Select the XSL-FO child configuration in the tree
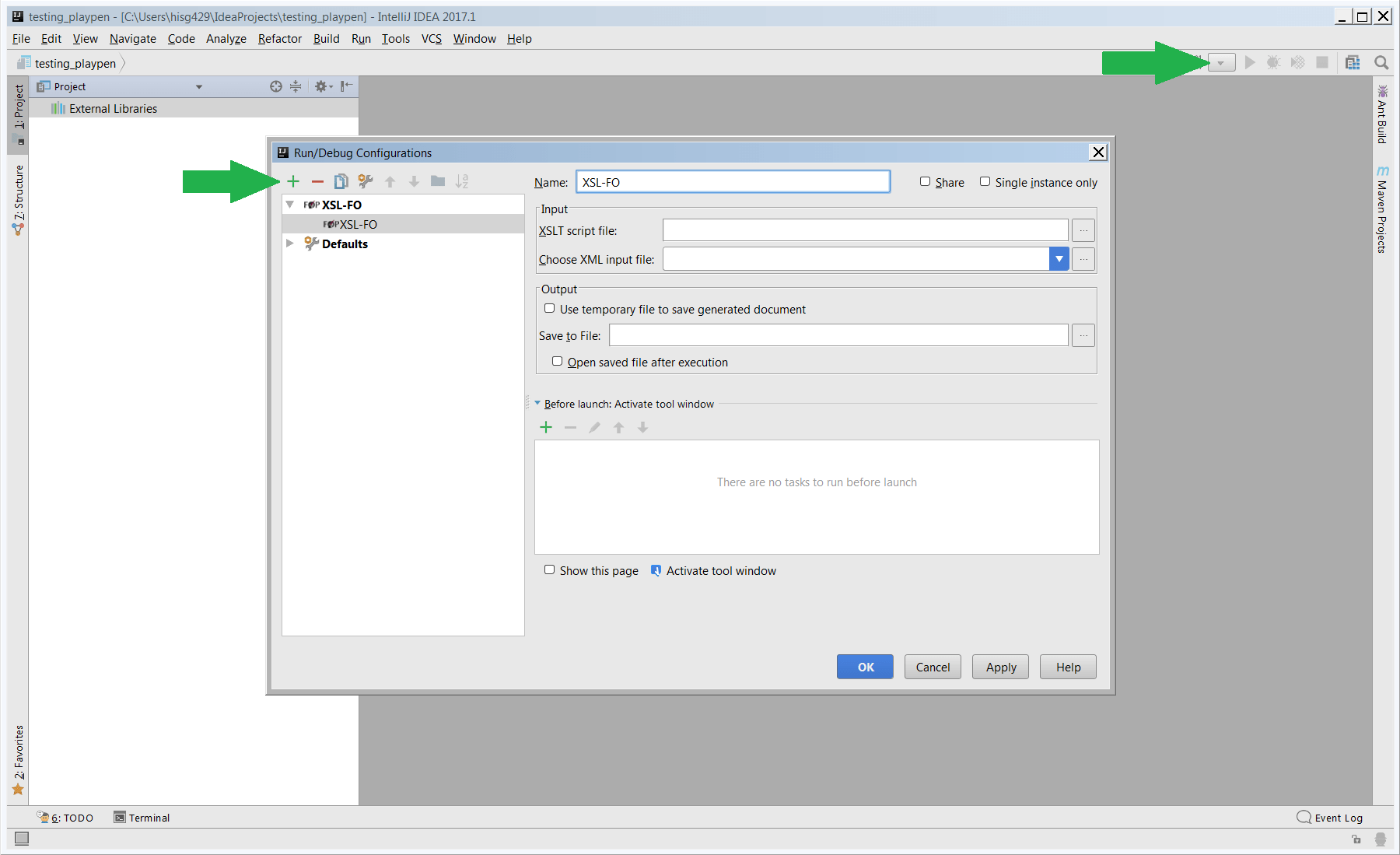The image size is (1400, 855). coord(404,224)
